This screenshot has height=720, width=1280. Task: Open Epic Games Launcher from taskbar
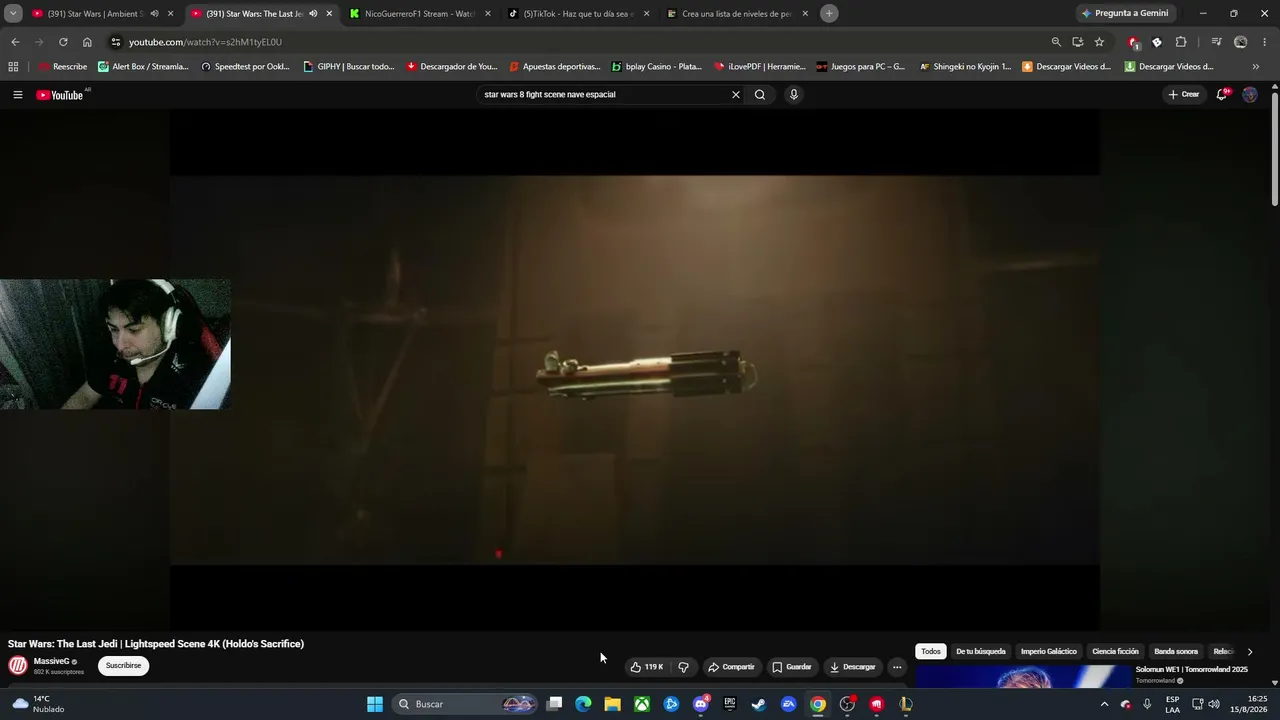[x=730, y=704]
